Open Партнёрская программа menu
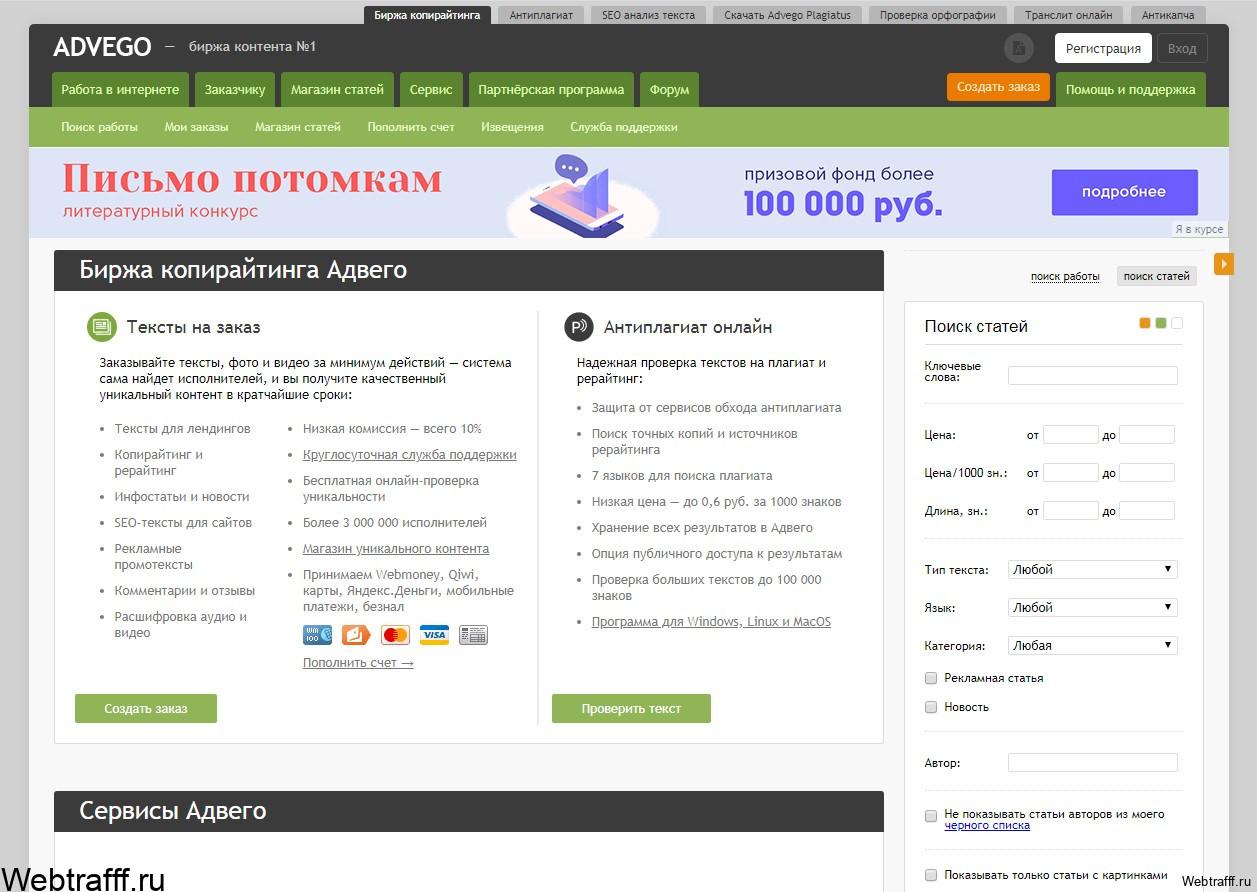 551,90
